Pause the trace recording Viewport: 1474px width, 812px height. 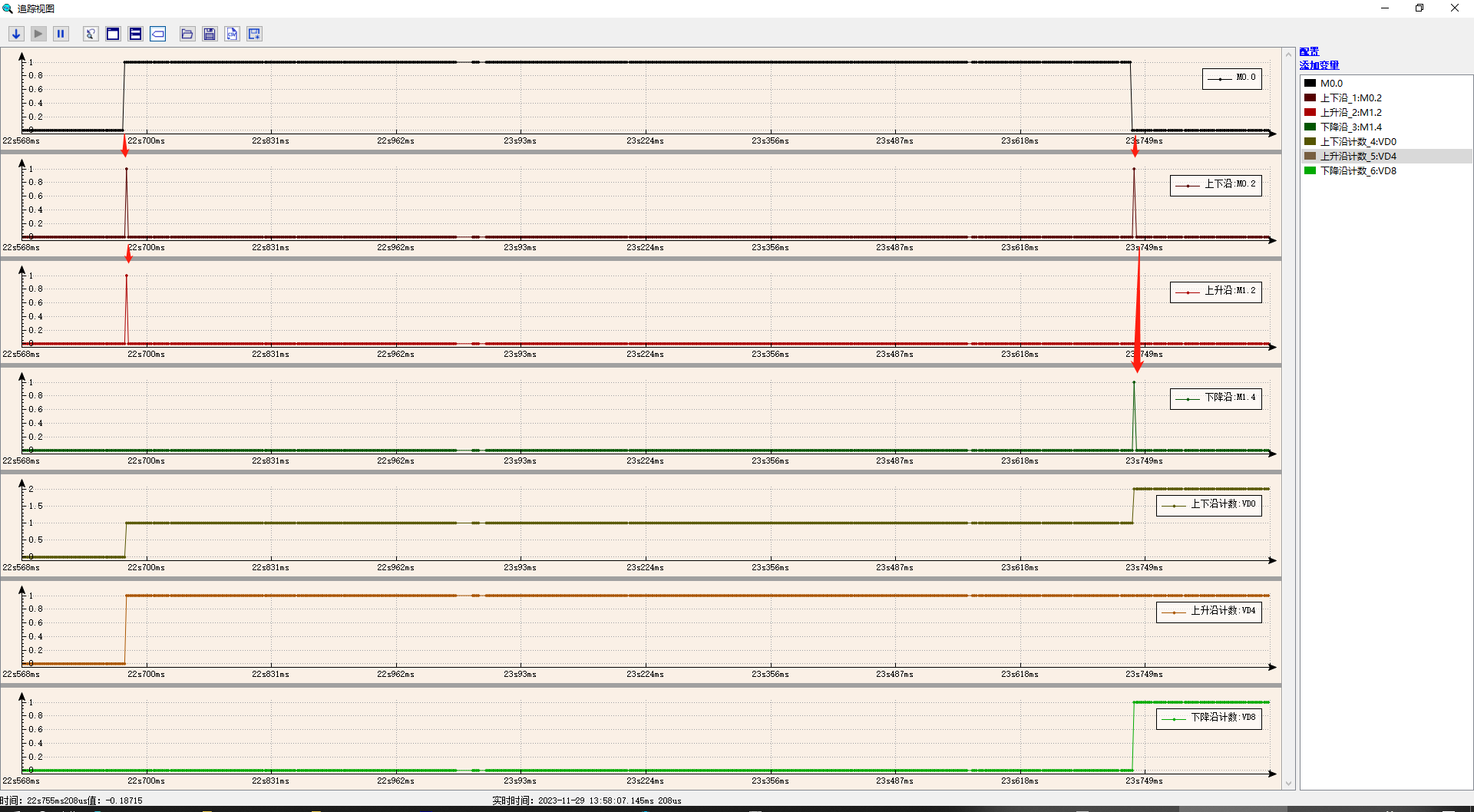tap(61, 34)
